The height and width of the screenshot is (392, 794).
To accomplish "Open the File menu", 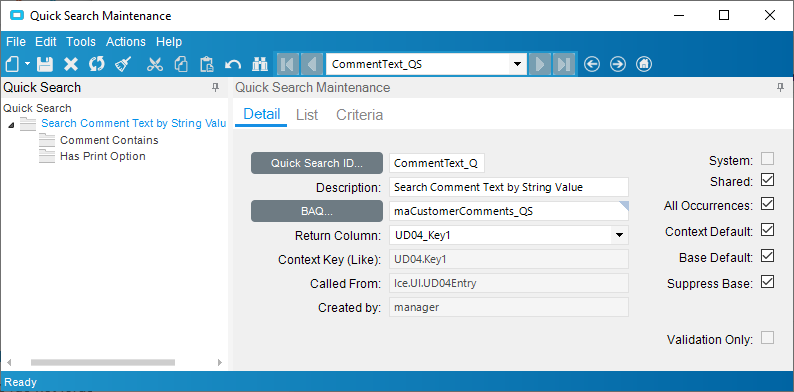I will tap(16, 42).
